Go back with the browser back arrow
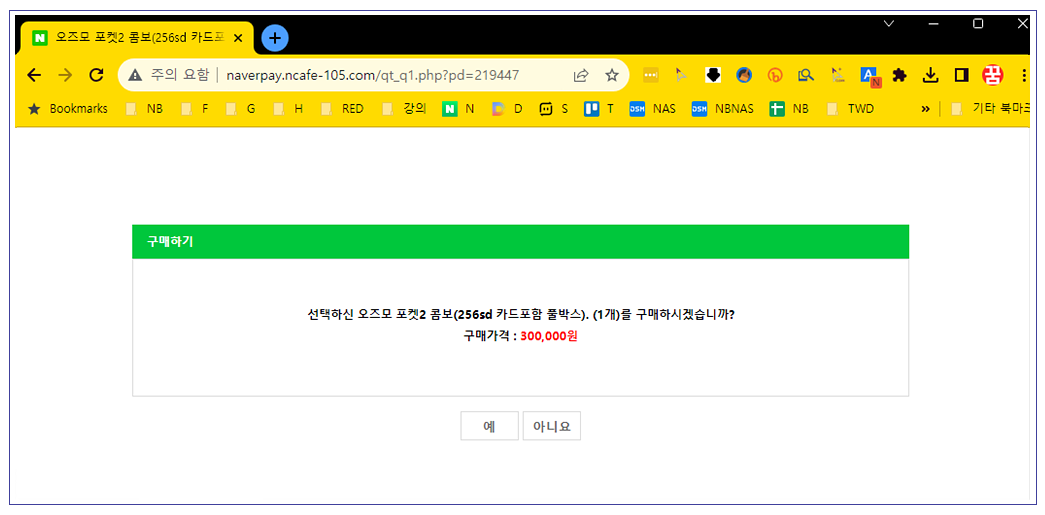Screen dimensions: 1045x515 click(34, 75)
